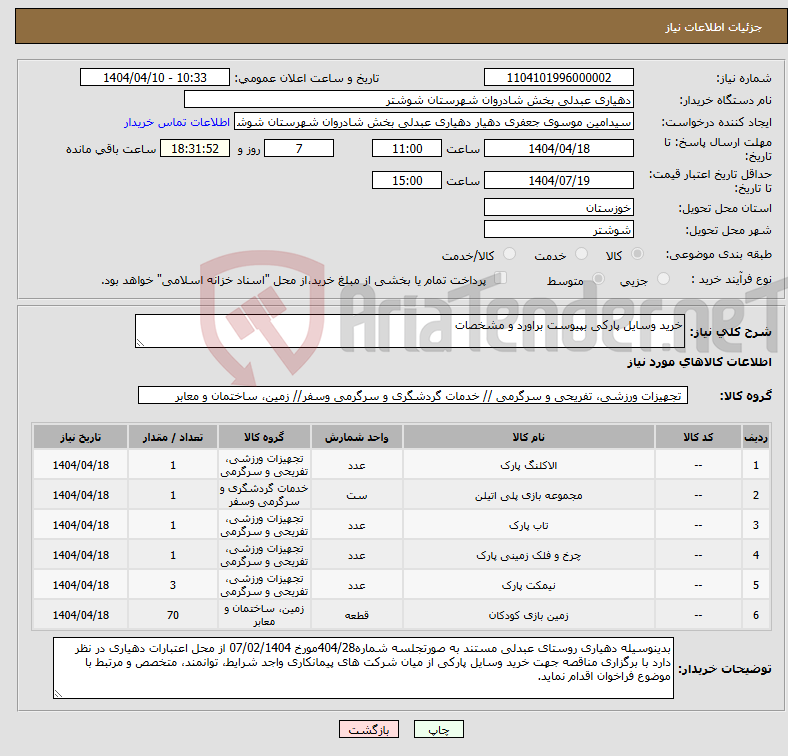Viewport: 788px width, 756px height.
Task: Click the ردیف column header
Action: click(755, 437)
